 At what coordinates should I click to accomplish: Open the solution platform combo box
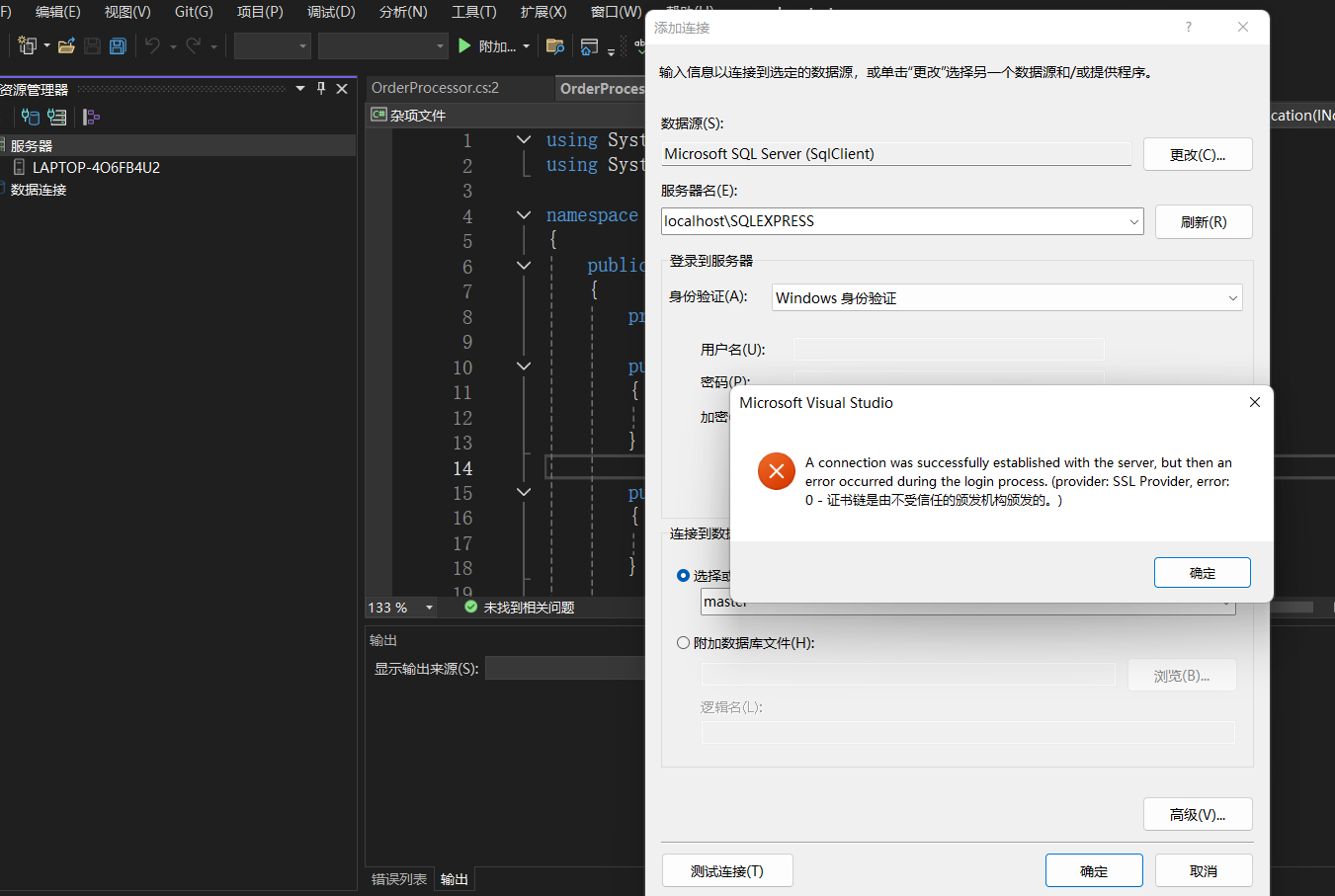pyautogui.click(x=383, y=45)
